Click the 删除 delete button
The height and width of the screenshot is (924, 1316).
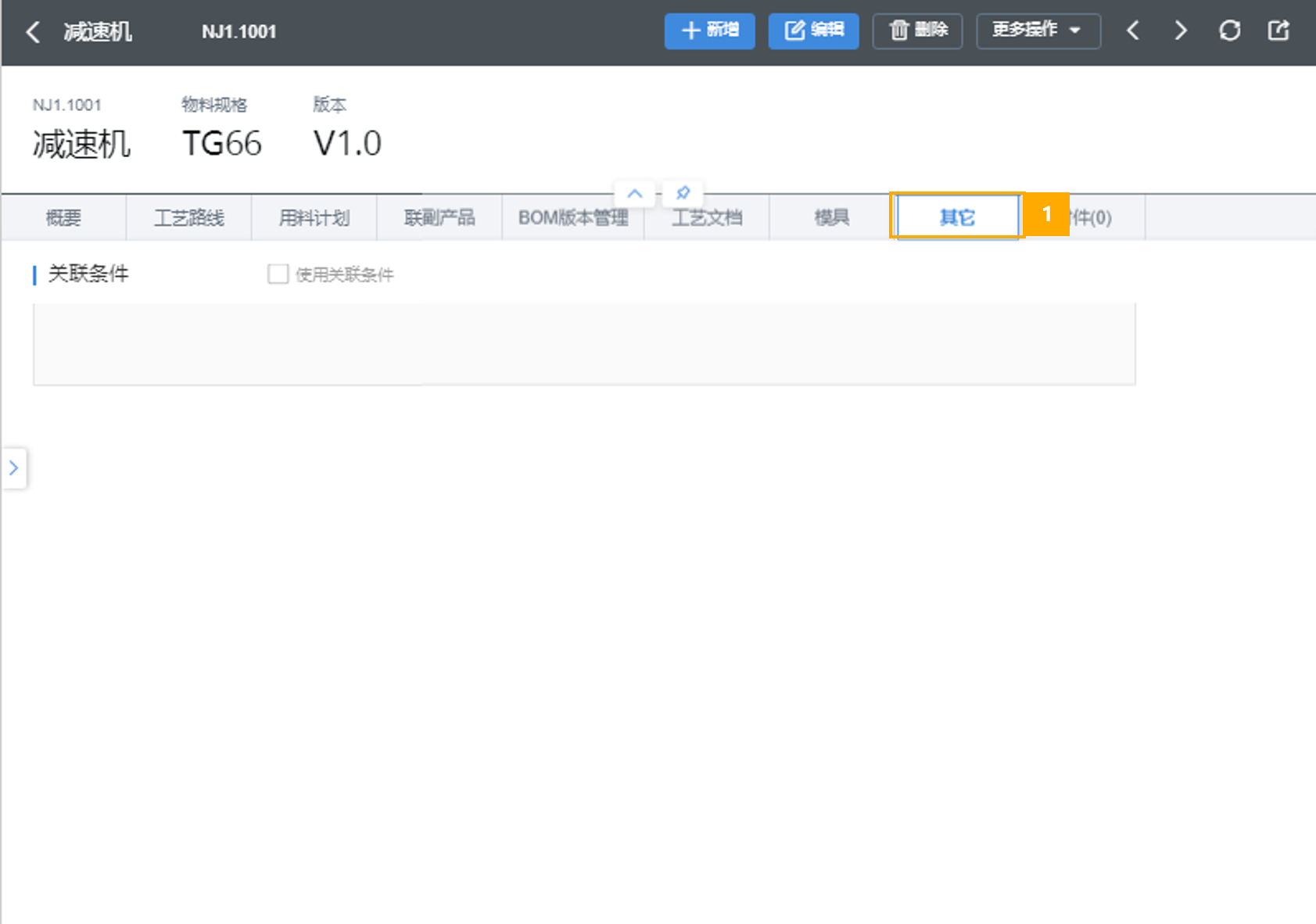pos(917,31)
